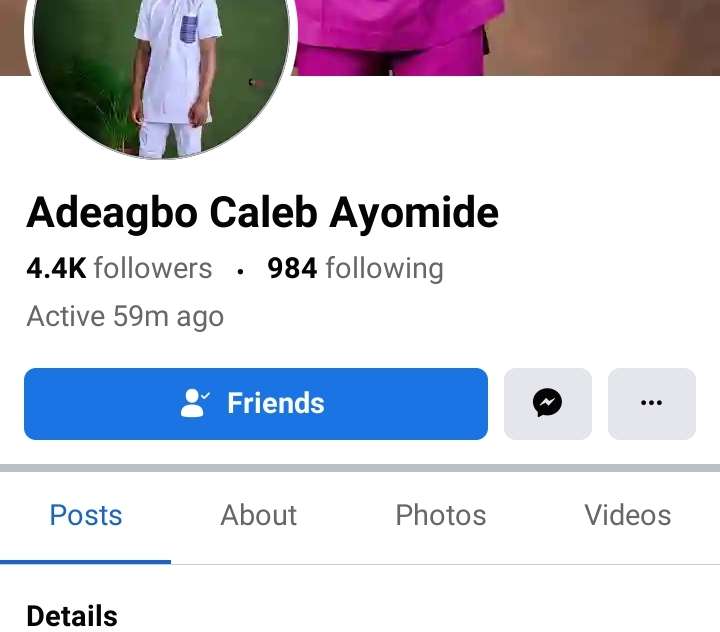Open the Videos tab
Viewport: 720px width, 632px height.
click(x=627, y=515)
